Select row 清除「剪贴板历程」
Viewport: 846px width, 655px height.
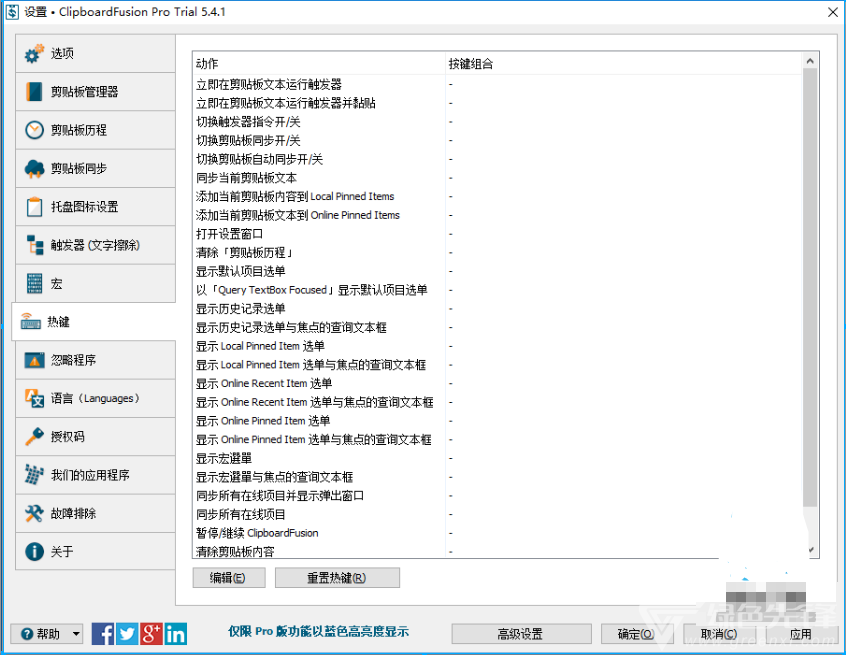[497, 253]
